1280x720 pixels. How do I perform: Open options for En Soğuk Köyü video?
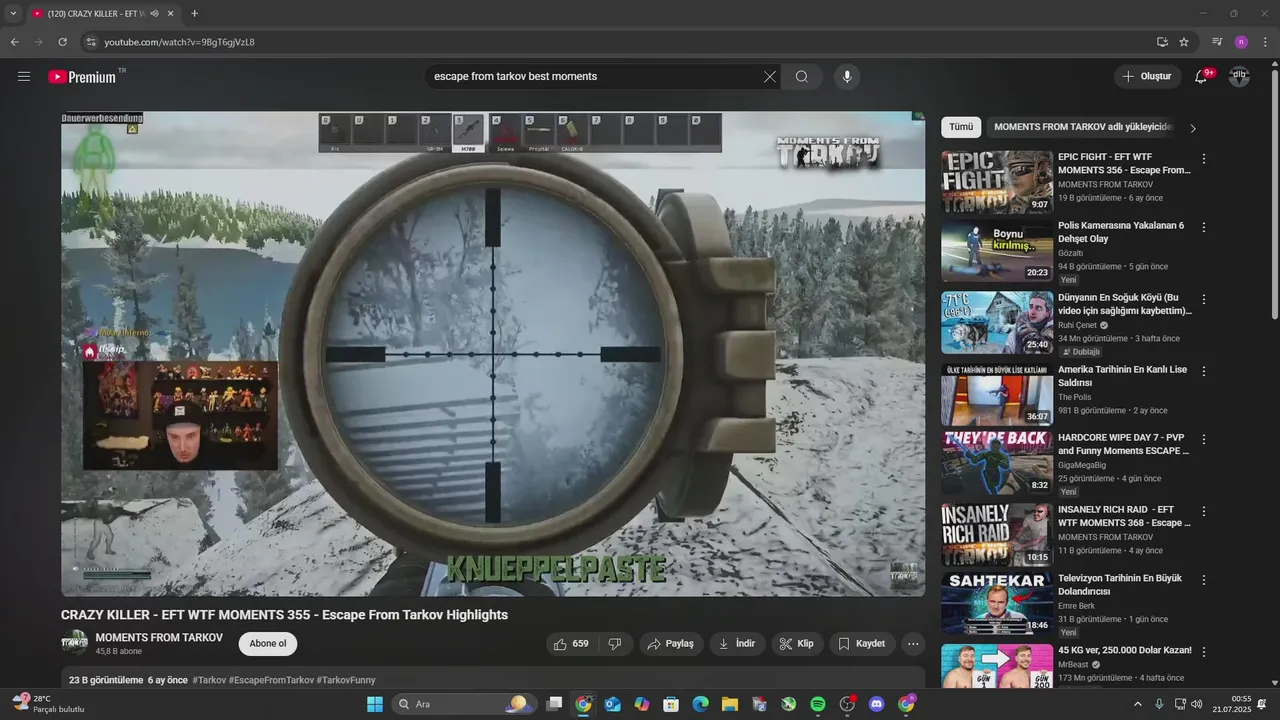coord(1204,299)
